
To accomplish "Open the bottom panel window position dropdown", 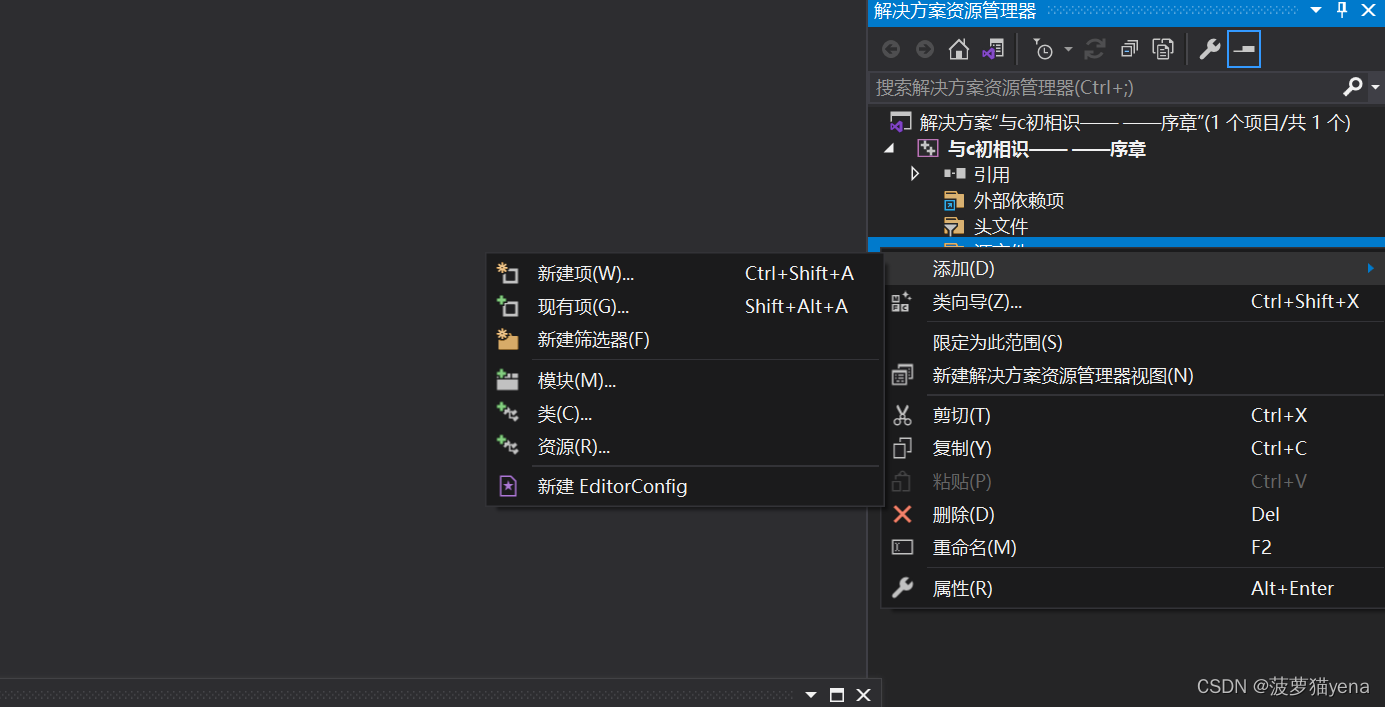I will [x=811, y=694].
